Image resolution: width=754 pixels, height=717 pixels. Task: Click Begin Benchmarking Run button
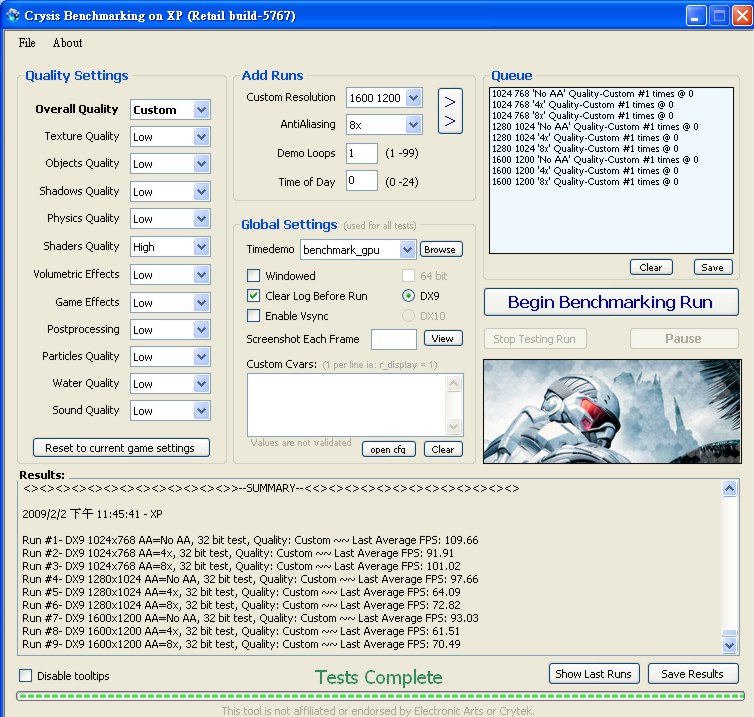click(x=611, y=302)
